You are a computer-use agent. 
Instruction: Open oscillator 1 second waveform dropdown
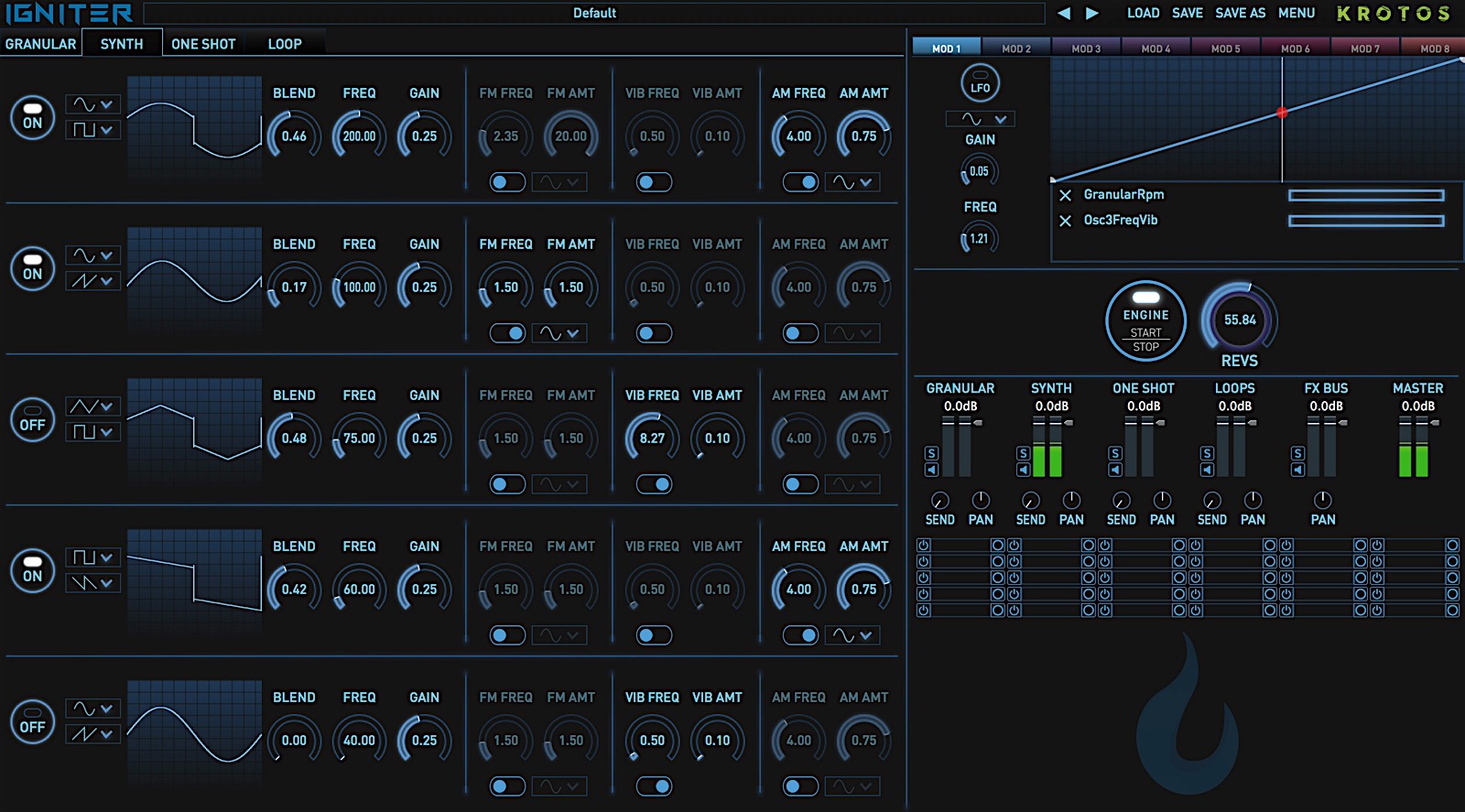point(92,130)
